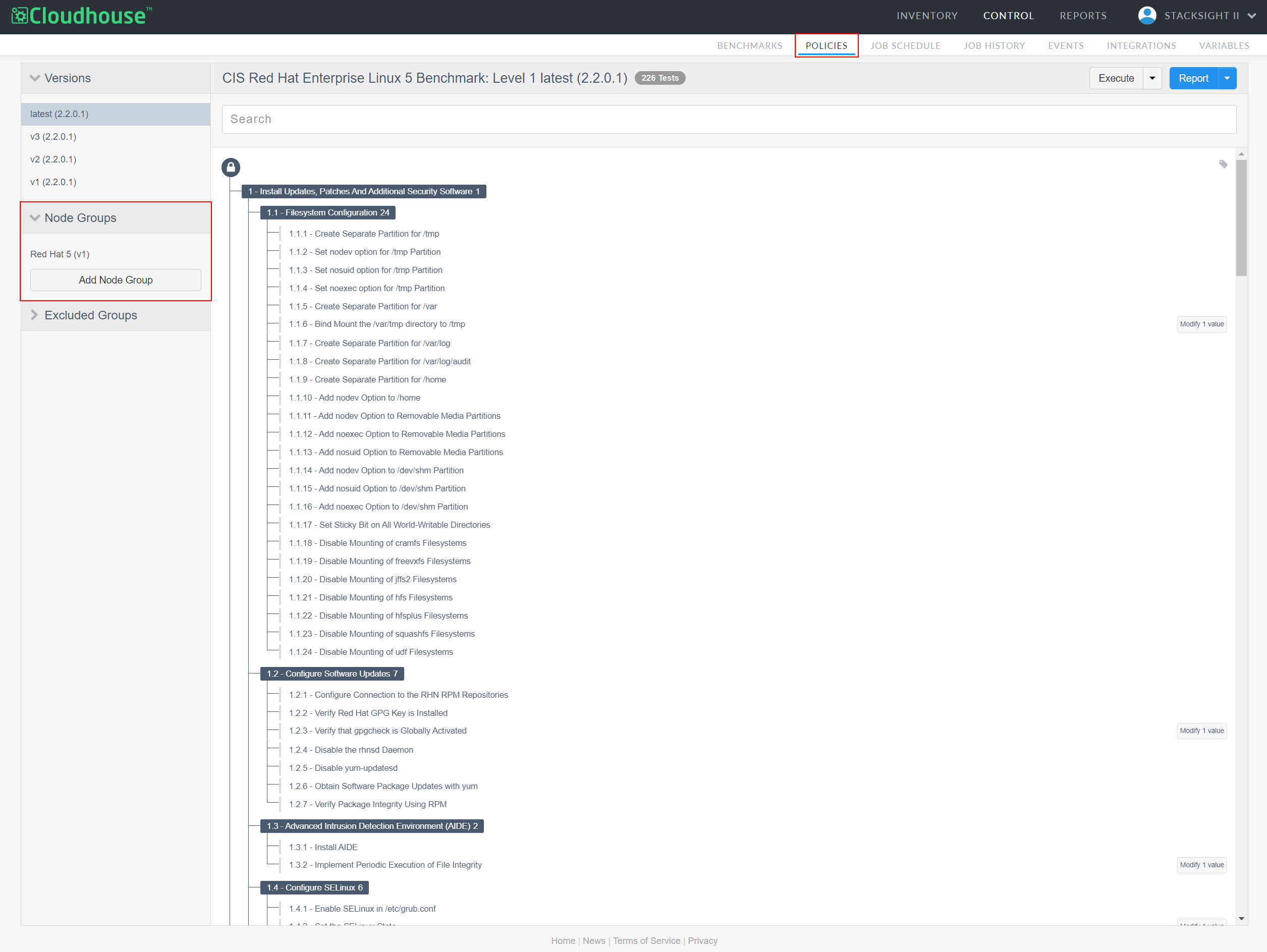The image size is (1267, 952).
Task: Switch to the Events tab
Action: tap(1065, 46)
